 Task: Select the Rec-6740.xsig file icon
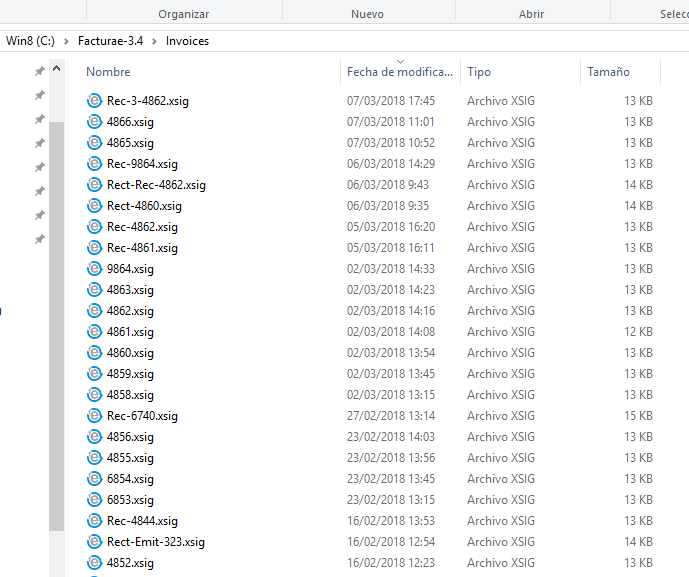(x=94, y=416)
